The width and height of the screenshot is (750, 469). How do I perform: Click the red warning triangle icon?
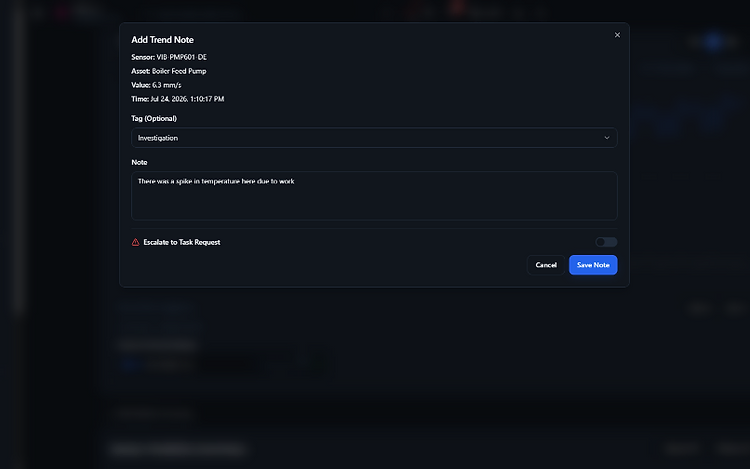[x=135, y=242]
